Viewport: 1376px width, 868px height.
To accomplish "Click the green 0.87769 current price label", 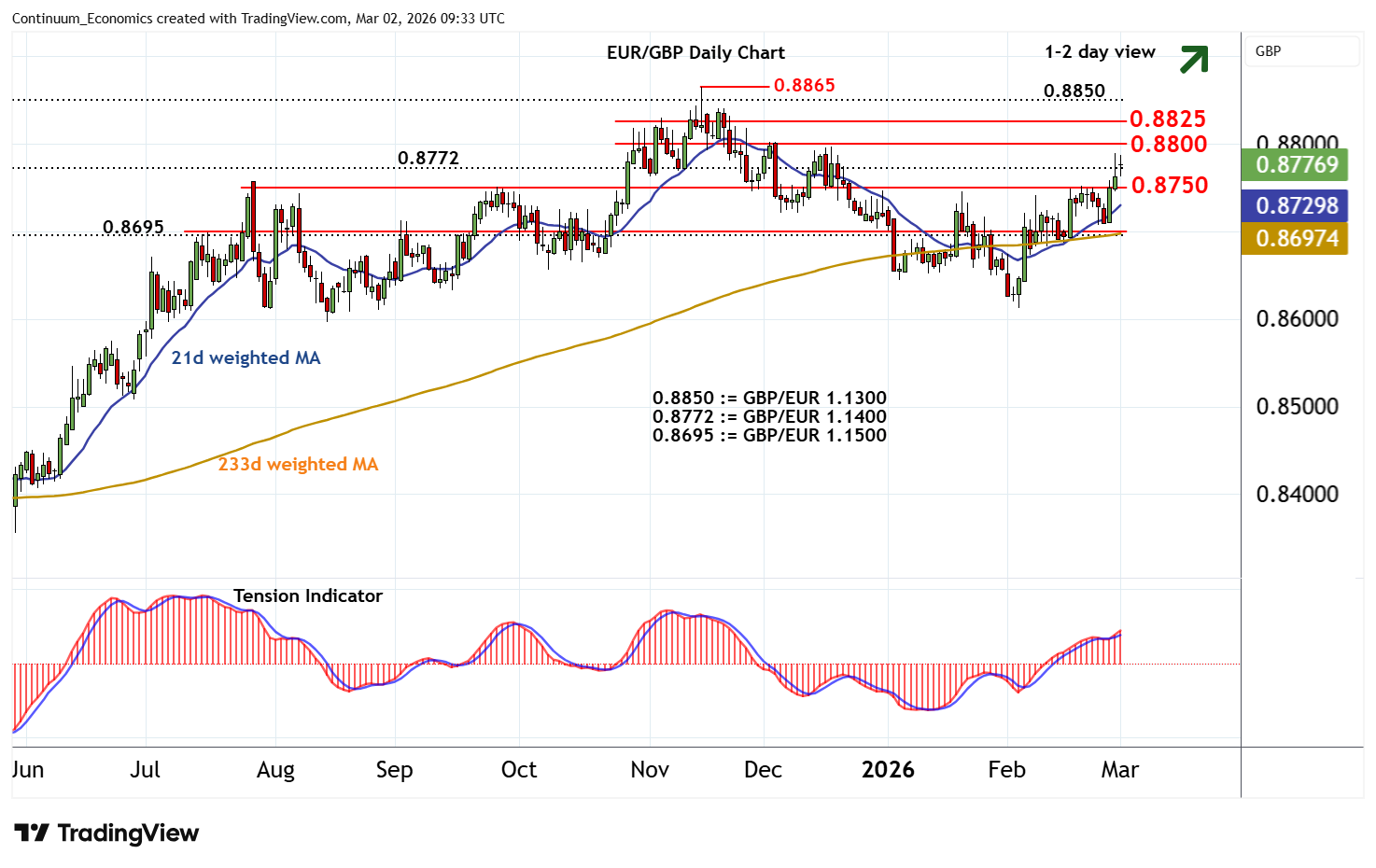I will coord(1295,165).
